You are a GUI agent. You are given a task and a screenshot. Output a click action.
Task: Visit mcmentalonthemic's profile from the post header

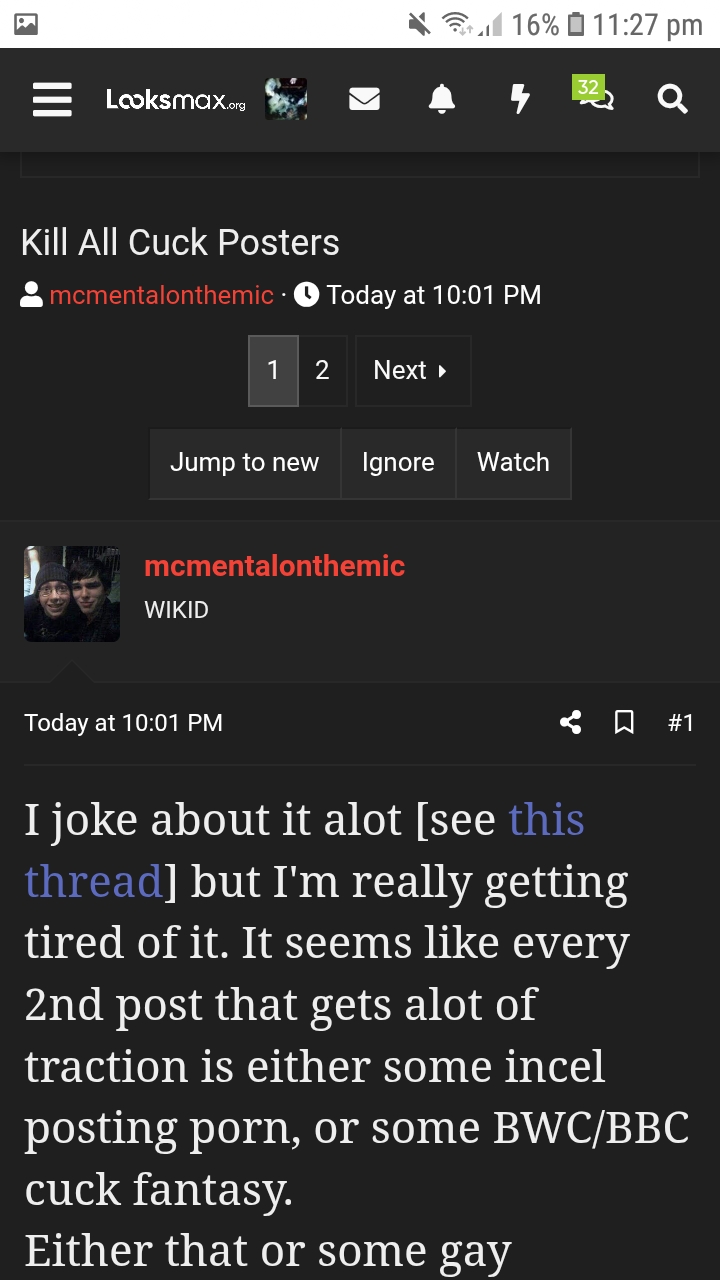[275, 566]
